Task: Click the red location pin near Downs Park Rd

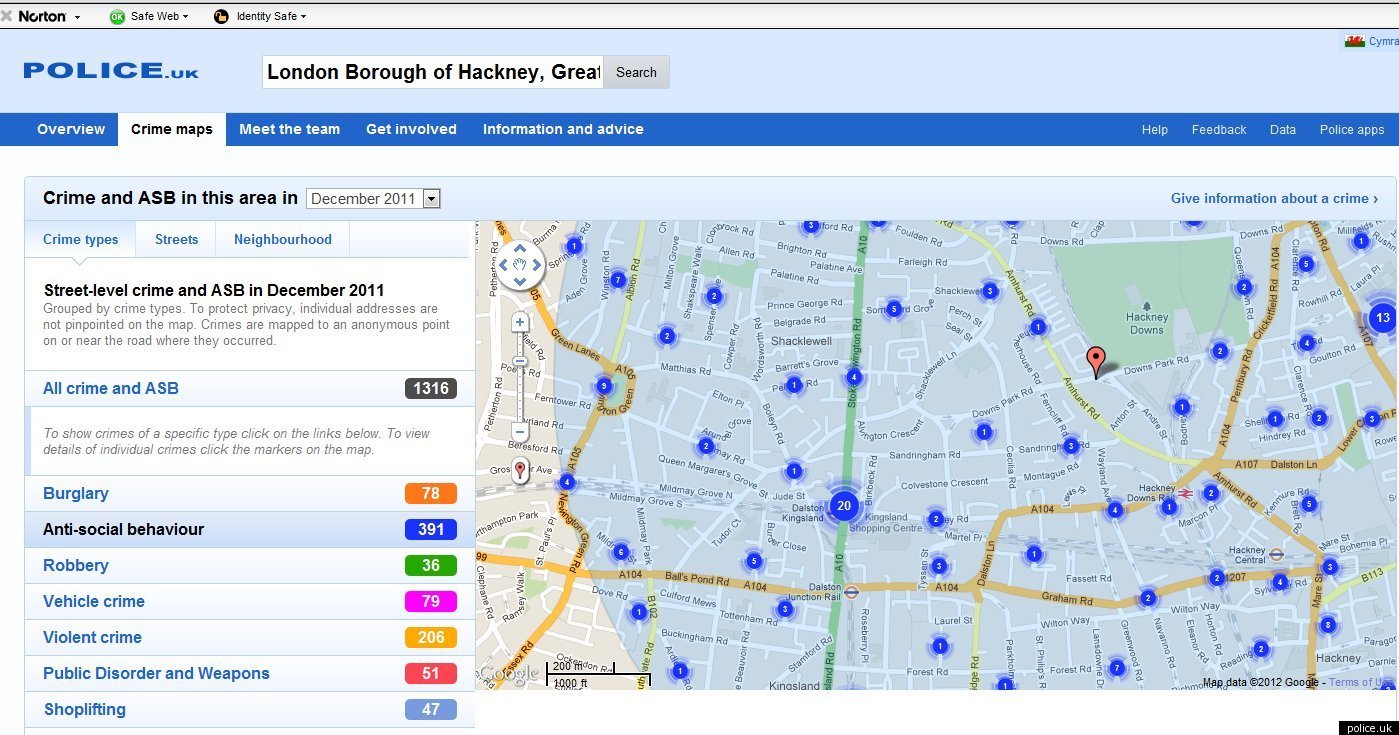Action: pyautogui.click(x=1096, y=363)
